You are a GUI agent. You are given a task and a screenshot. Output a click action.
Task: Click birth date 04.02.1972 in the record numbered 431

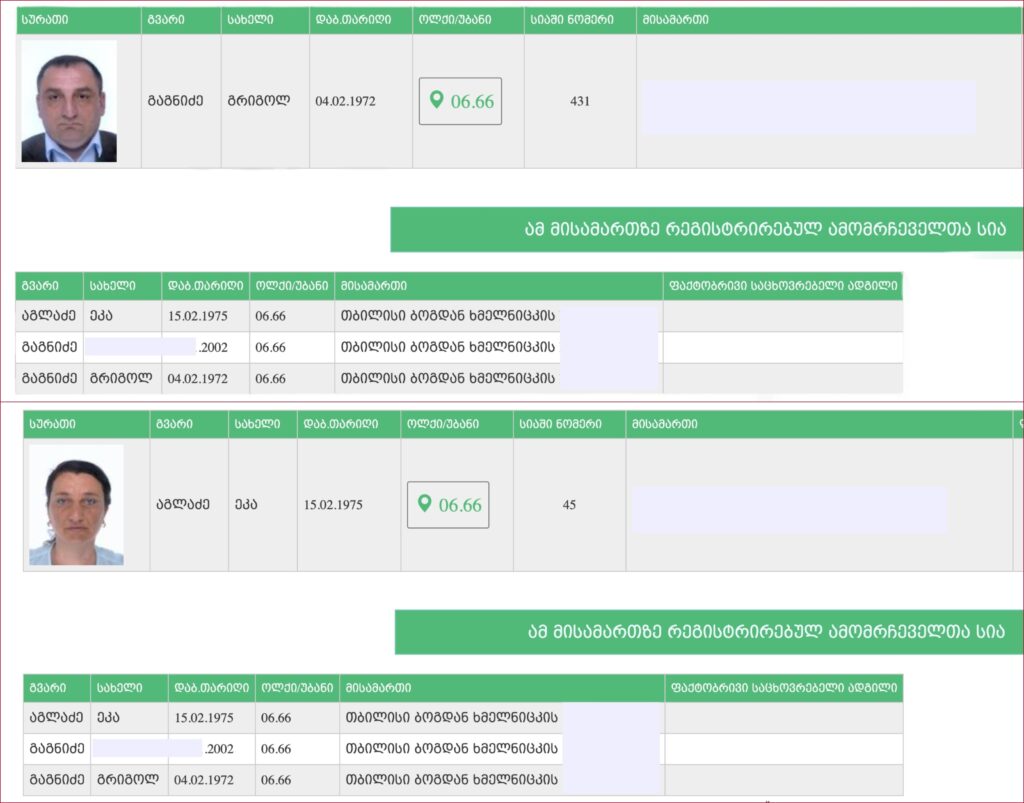tap(345, 101)
